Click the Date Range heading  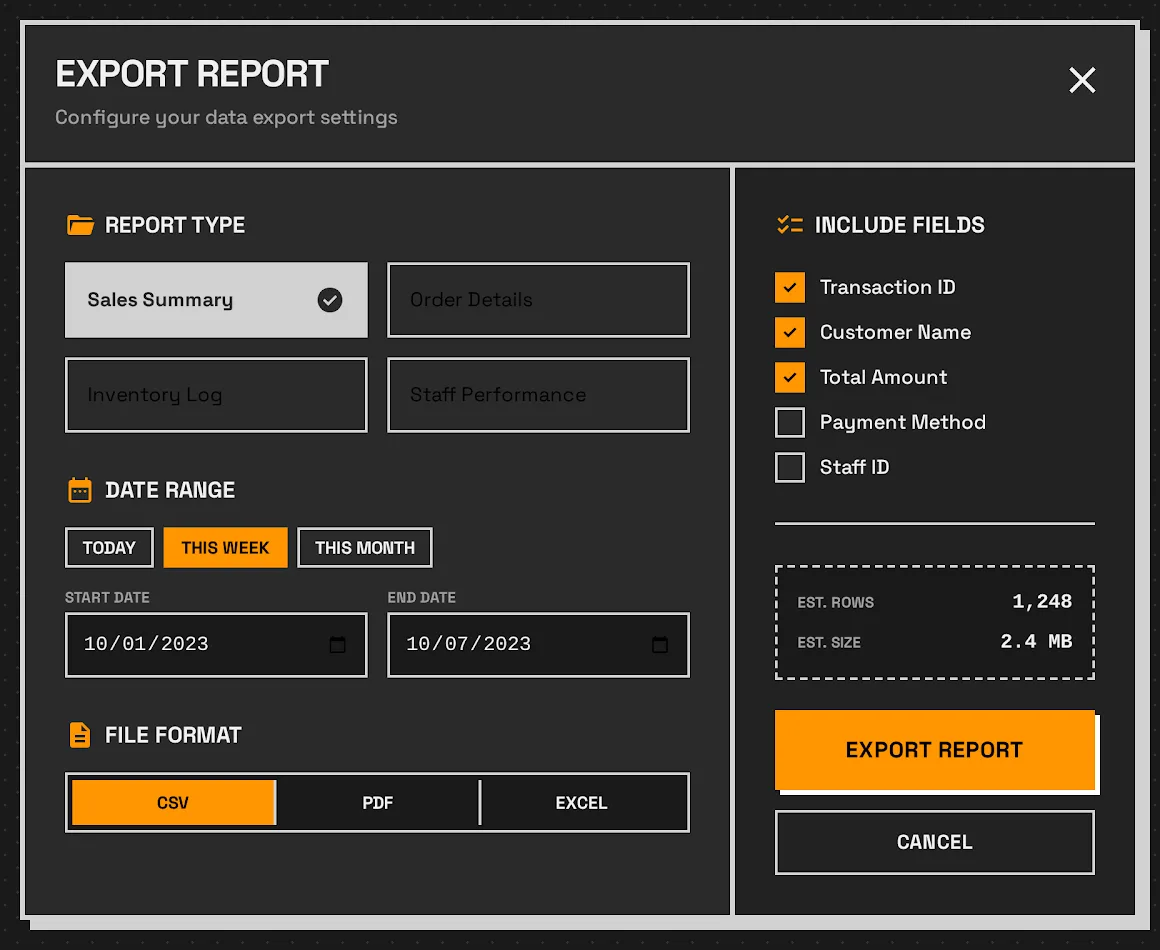[170, 490]
